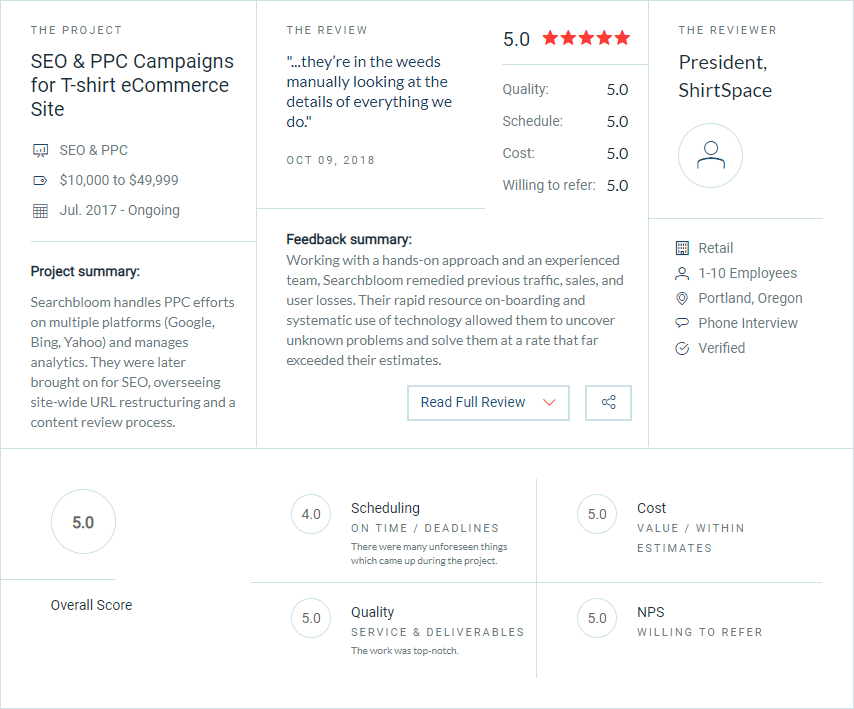Click the budget tag icon
Screen dimensions: 854x709
pos(40,181)
